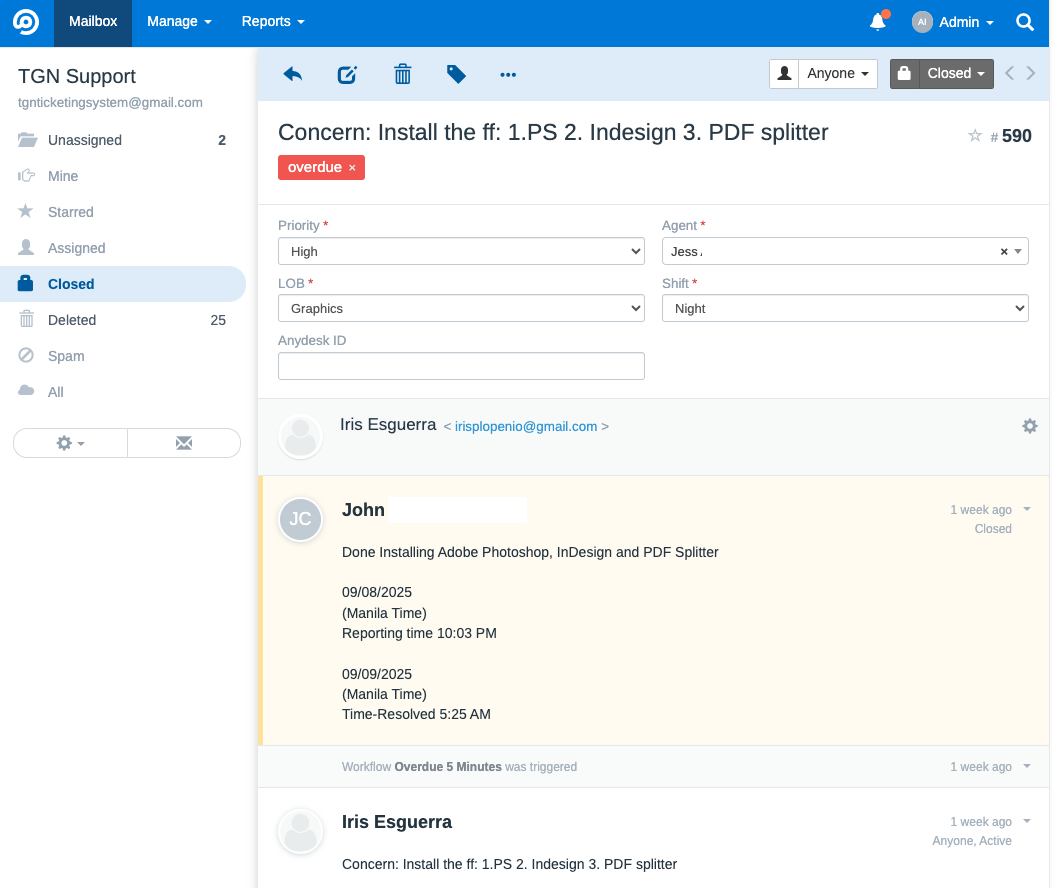This screenshot has width=1052, height=888.
Task: Click the tag icon in toolbar
Action: (456, 74)
